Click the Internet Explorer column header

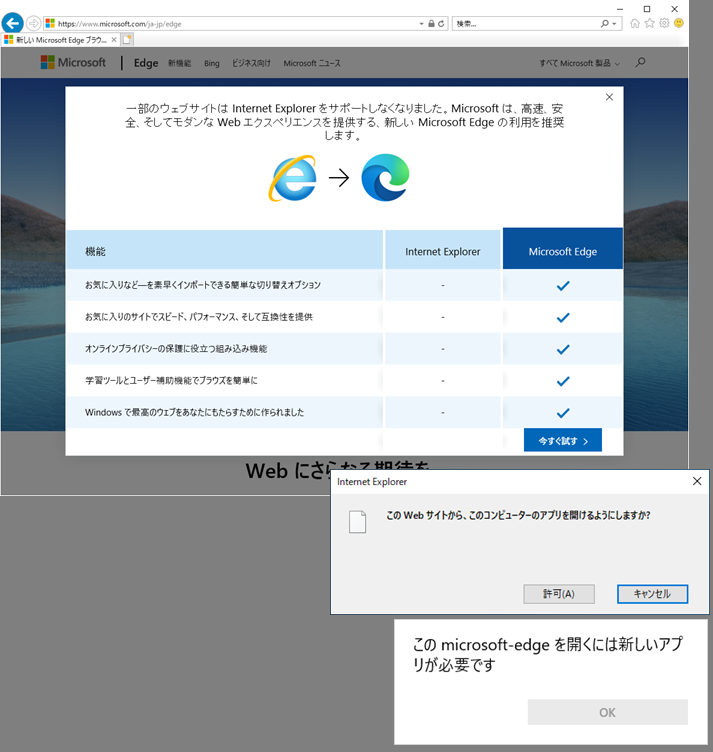tap(443, 251)
